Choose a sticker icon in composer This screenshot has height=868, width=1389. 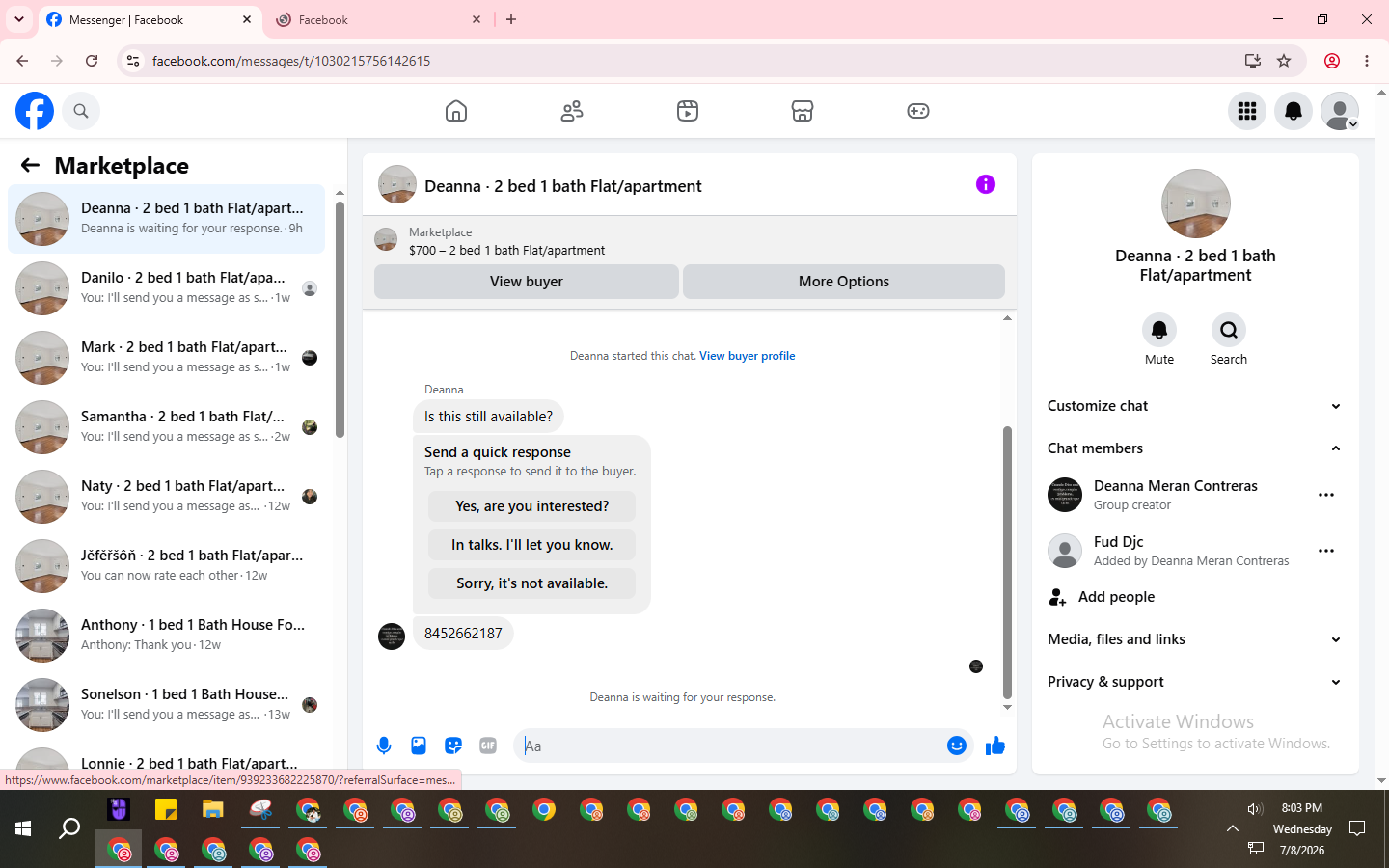[x=453, y=746]
